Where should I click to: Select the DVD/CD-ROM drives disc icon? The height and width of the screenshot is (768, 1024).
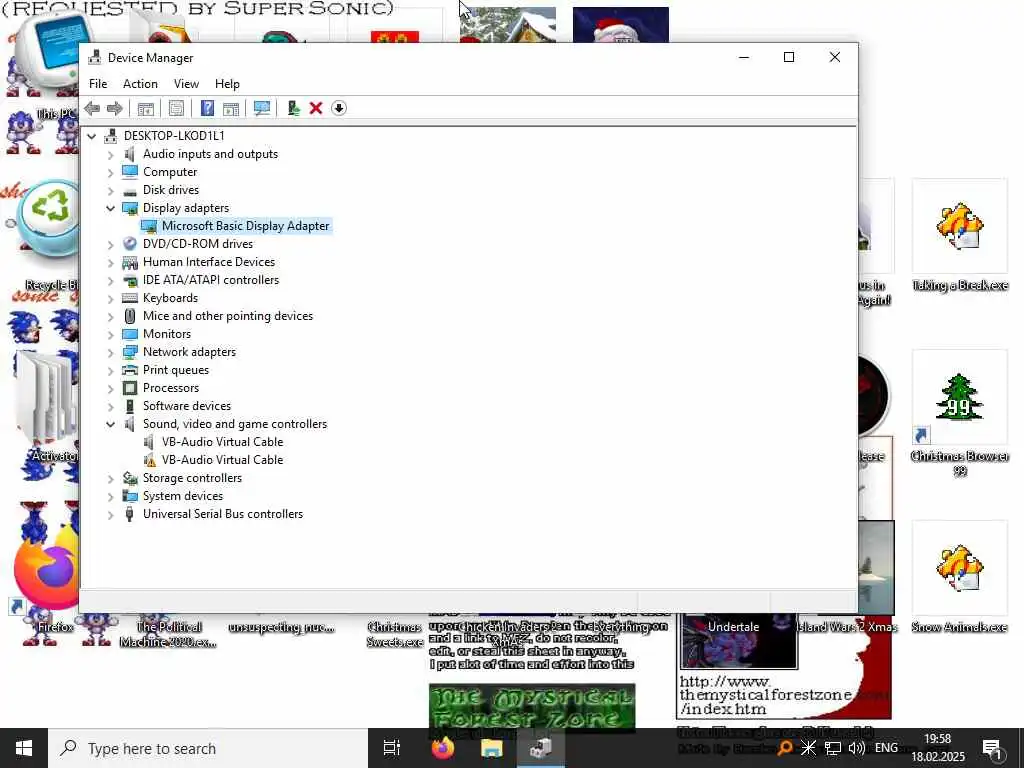point(130,244)
